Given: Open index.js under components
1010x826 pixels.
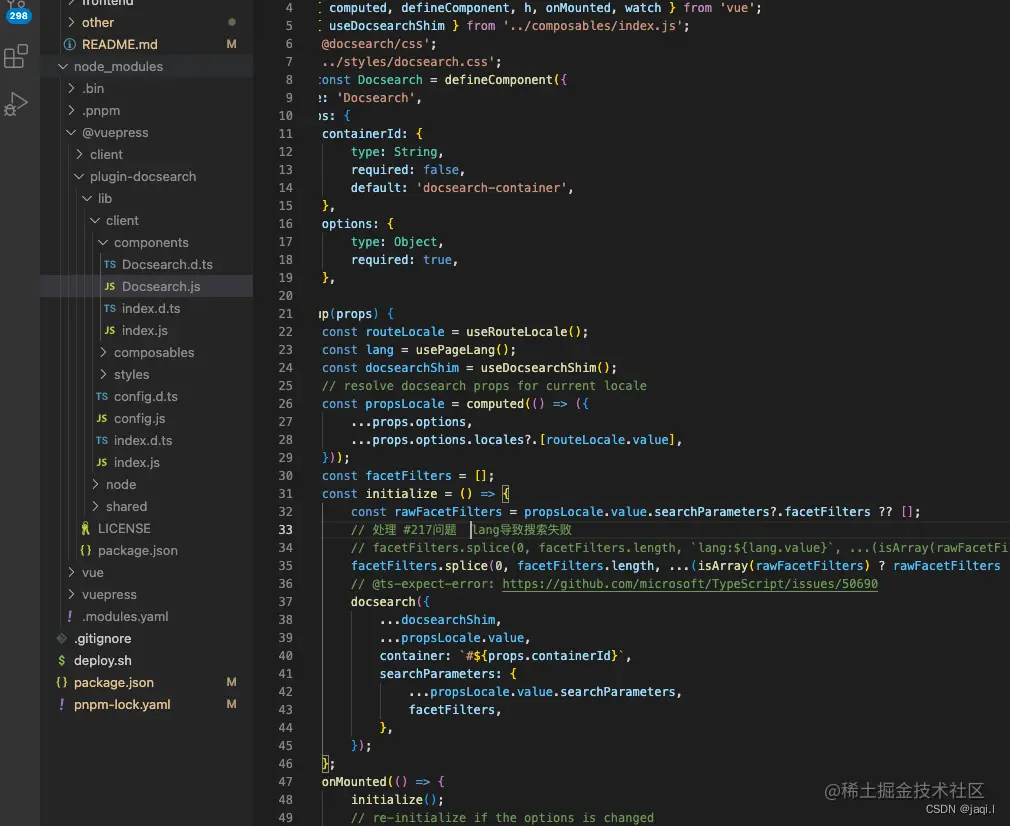Looking at the screenshot, I should click(x=144, y=331).
